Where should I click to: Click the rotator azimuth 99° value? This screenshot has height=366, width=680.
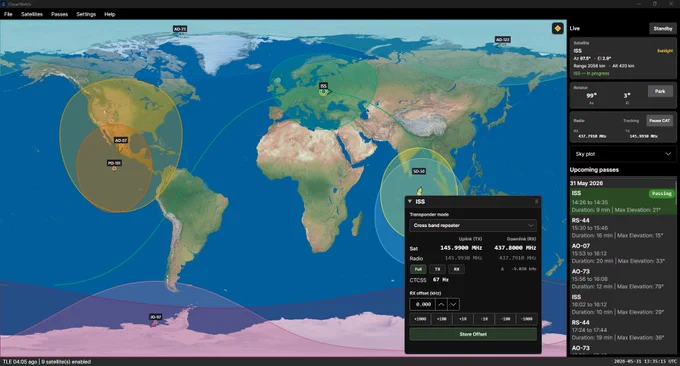coord(591,96)
